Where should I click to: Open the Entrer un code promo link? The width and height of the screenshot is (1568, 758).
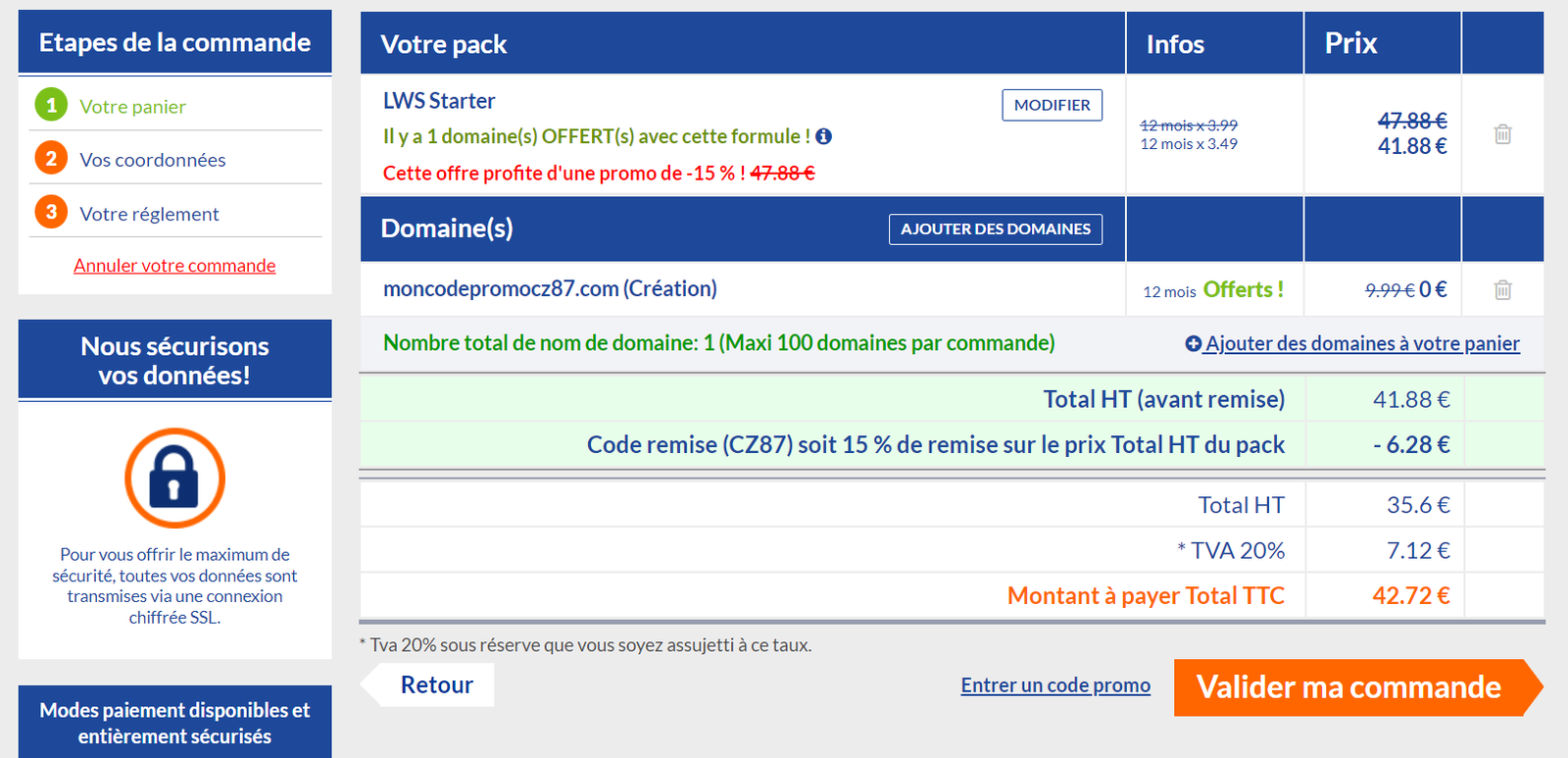1055,685
